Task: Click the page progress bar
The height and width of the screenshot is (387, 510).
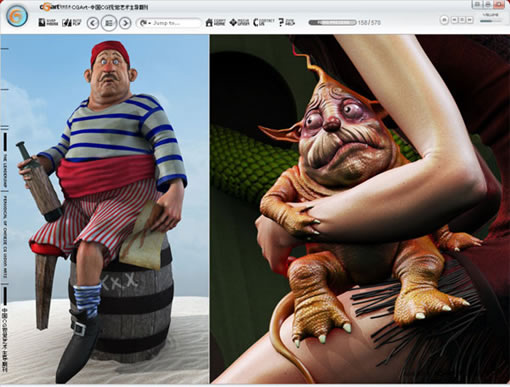Action: click(x=332, y=23)
